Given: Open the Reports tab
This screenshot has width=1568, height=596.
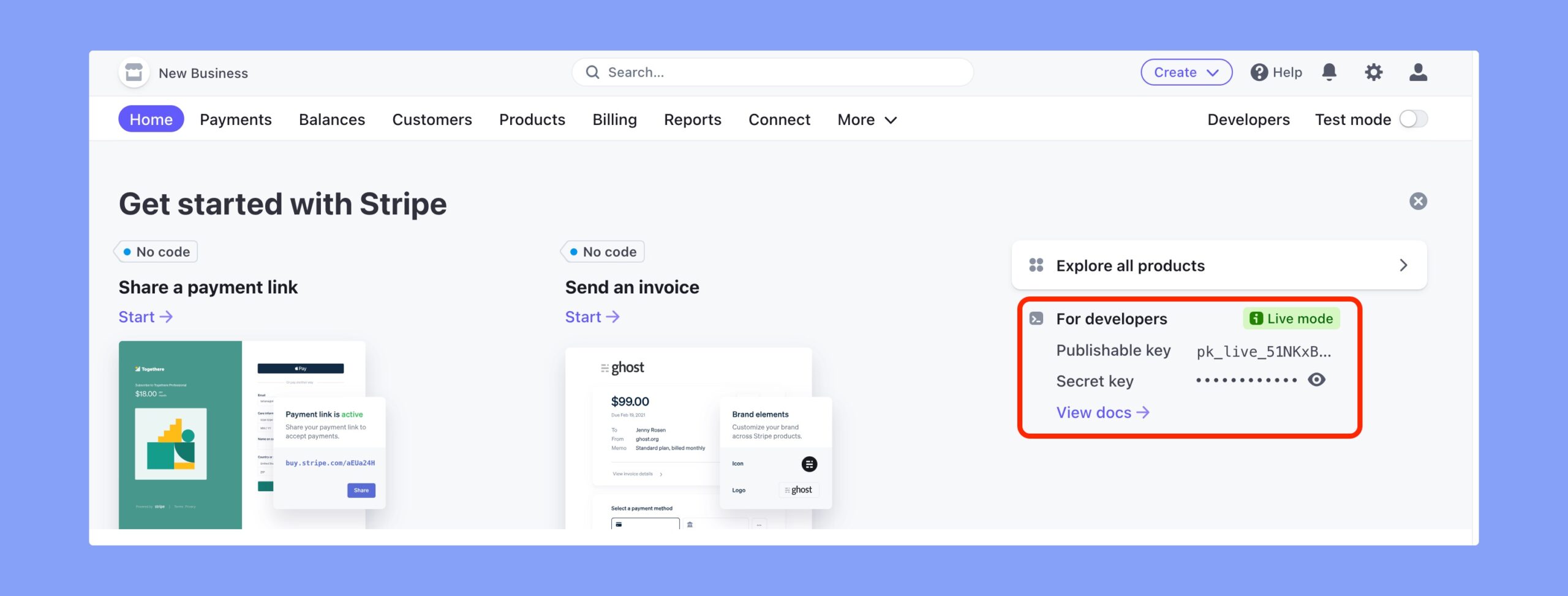Looking at the screenshot, I should coord(693,119).
